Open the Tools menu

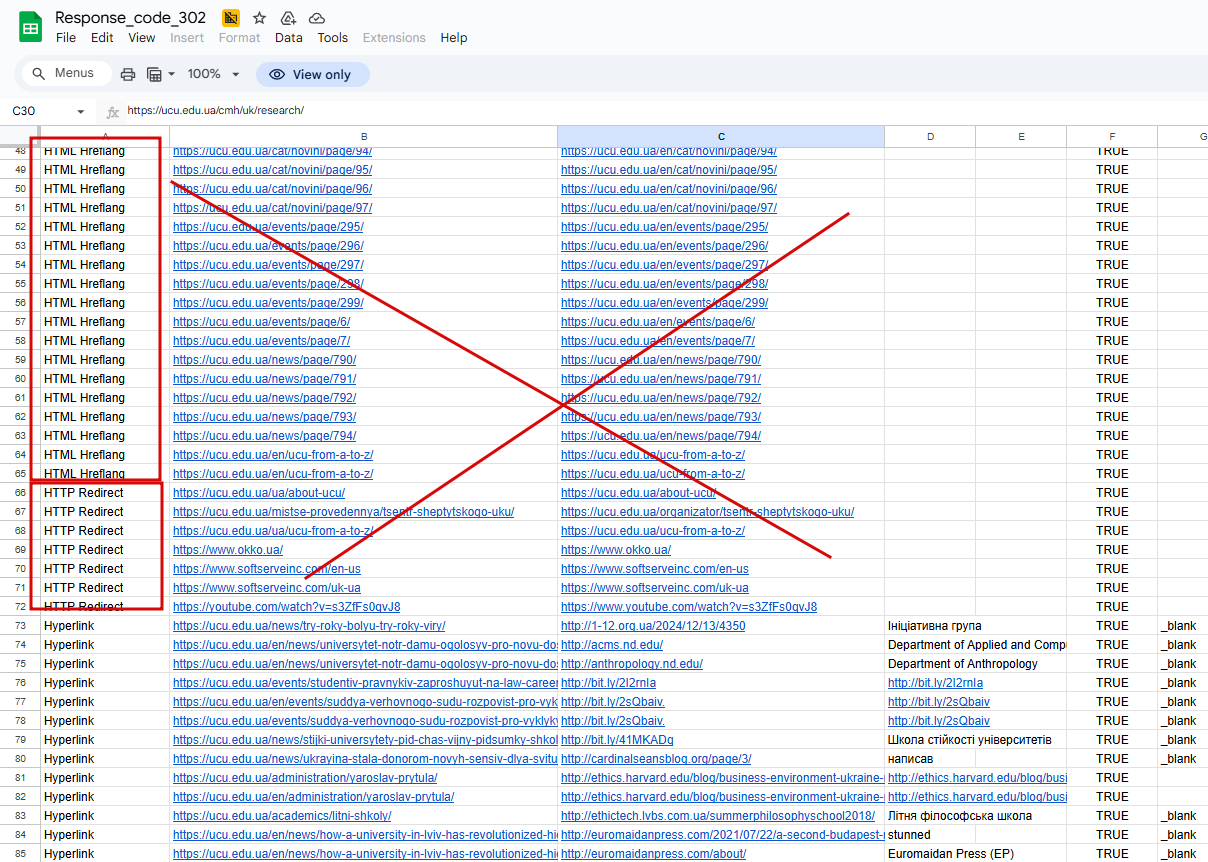coord(333,38)
